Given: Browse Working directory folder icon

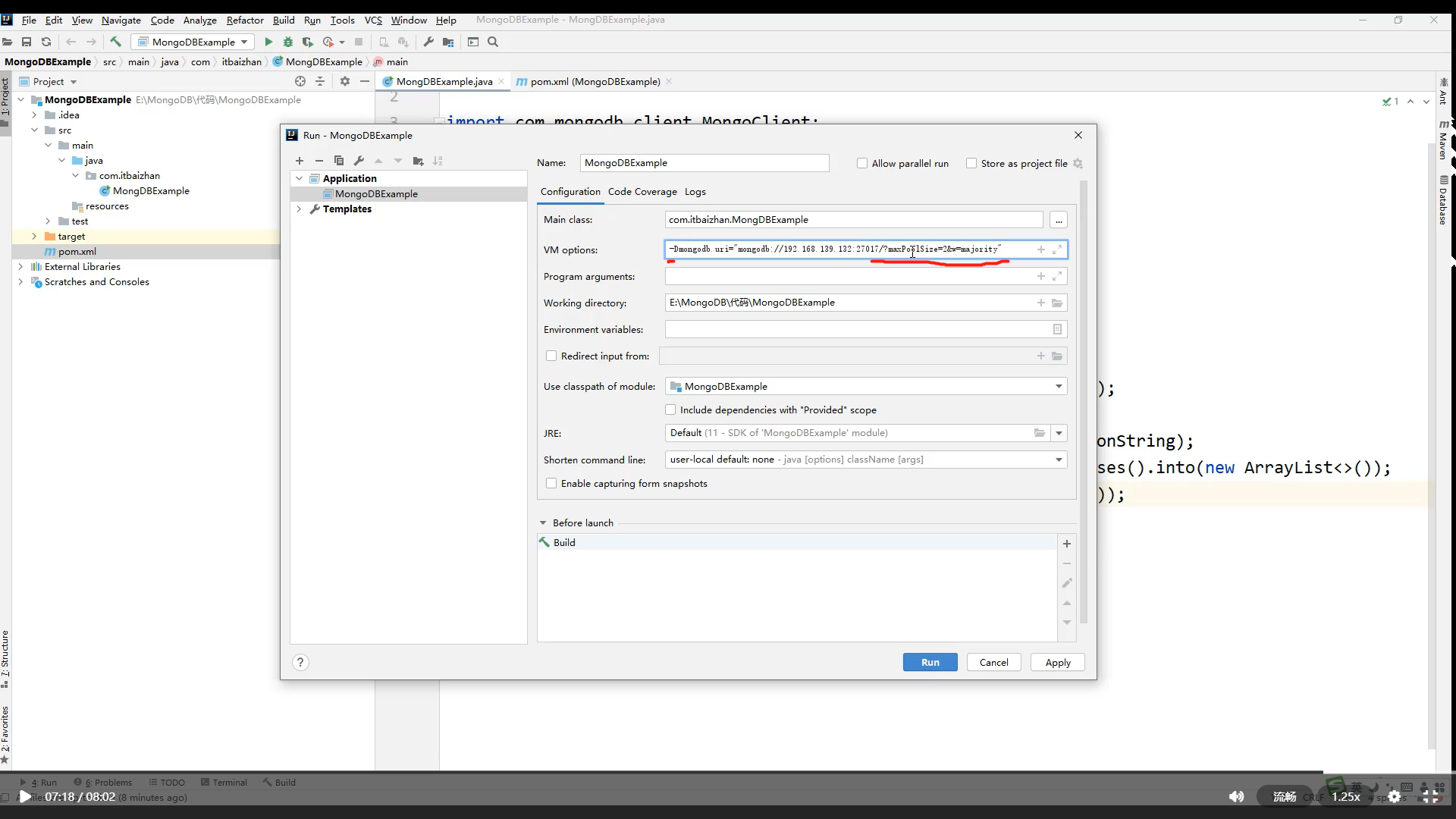Looking at the screenshot, I should [x=1057, y=303].
